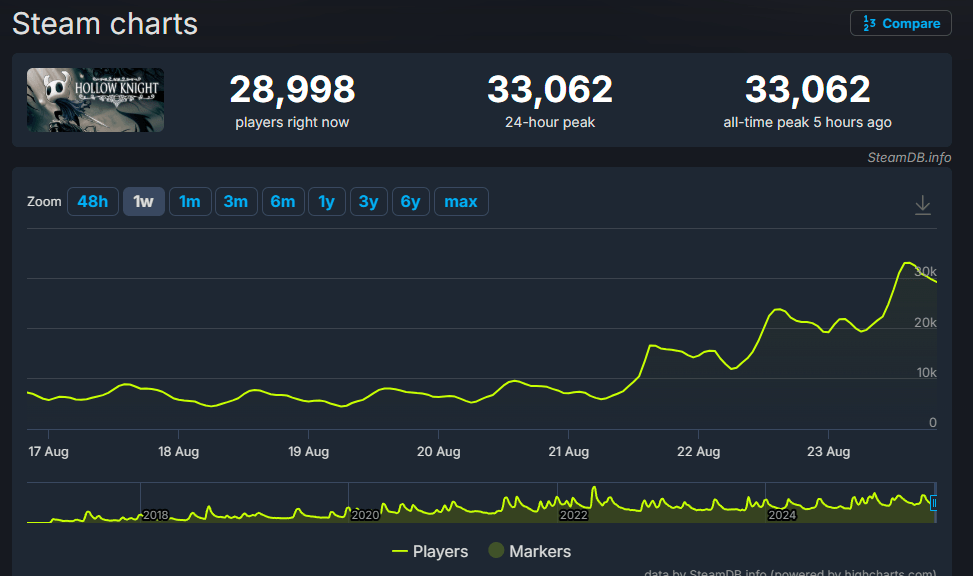Click the Compare button
The height and width of the screenshot is (576, 973).
coord(900,23)
